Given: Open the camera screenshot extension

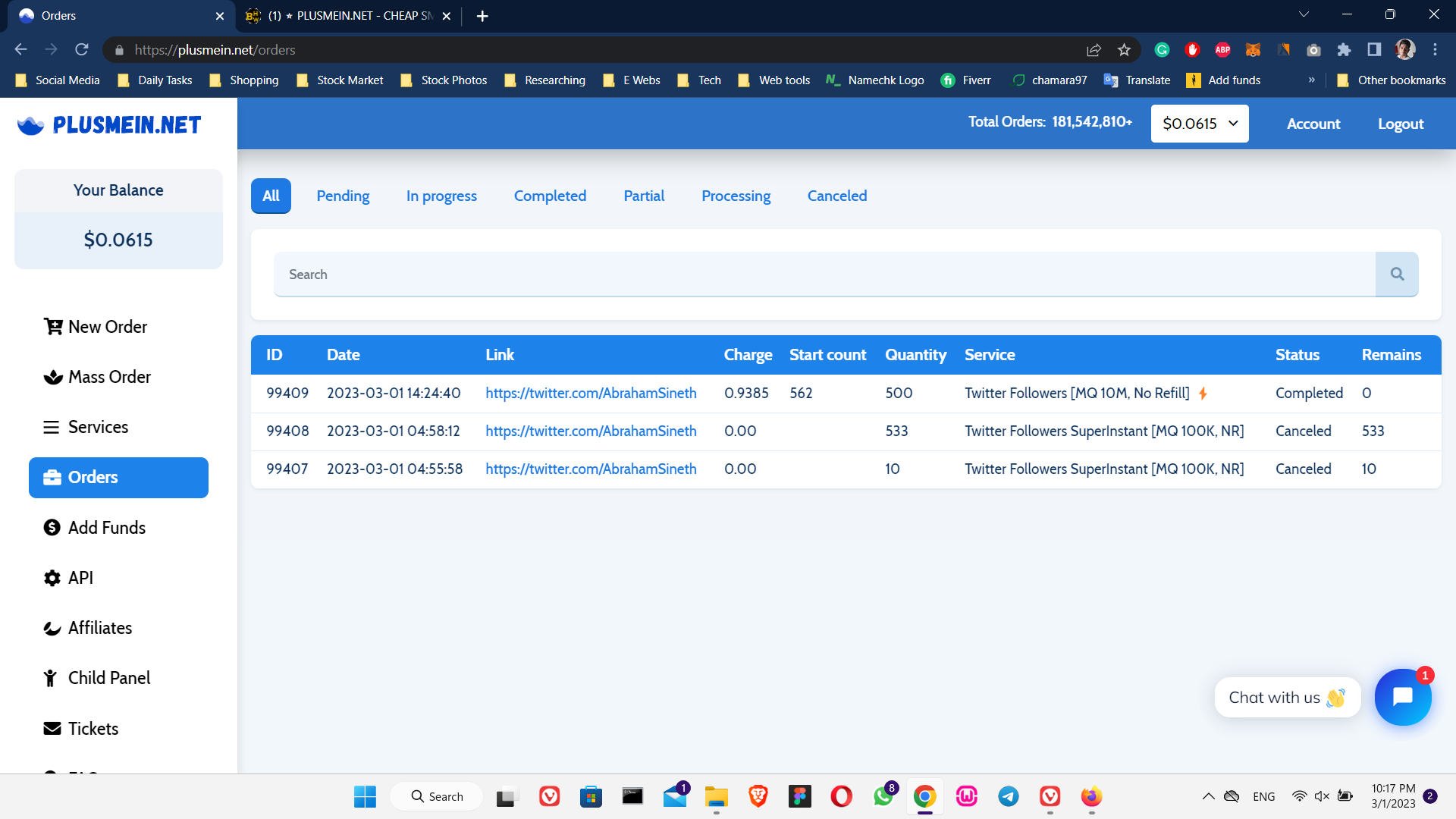Looking at the screenshot, I should (1313, 50).
